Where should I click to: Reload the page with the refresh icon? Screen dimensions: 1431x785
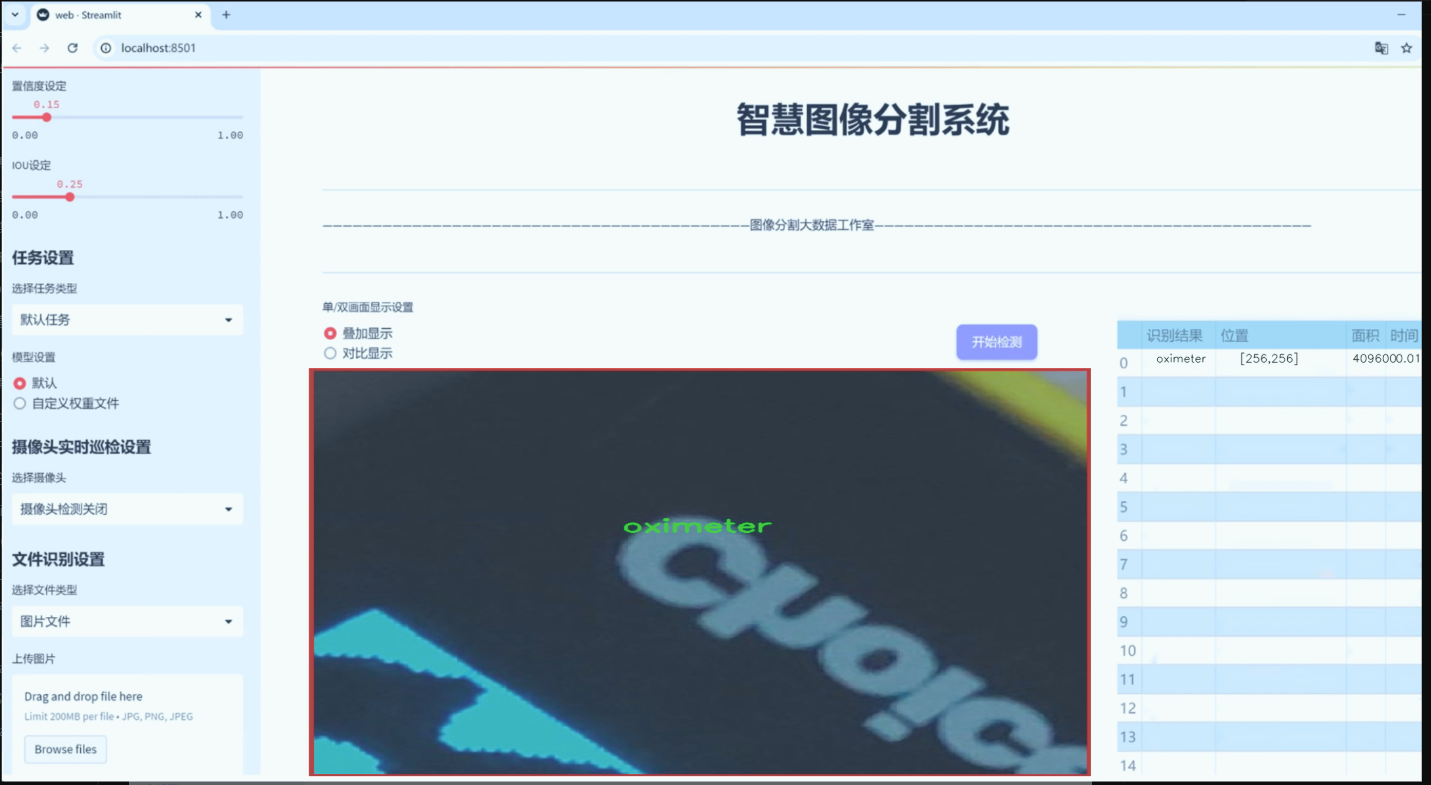[x=72, y=48]
